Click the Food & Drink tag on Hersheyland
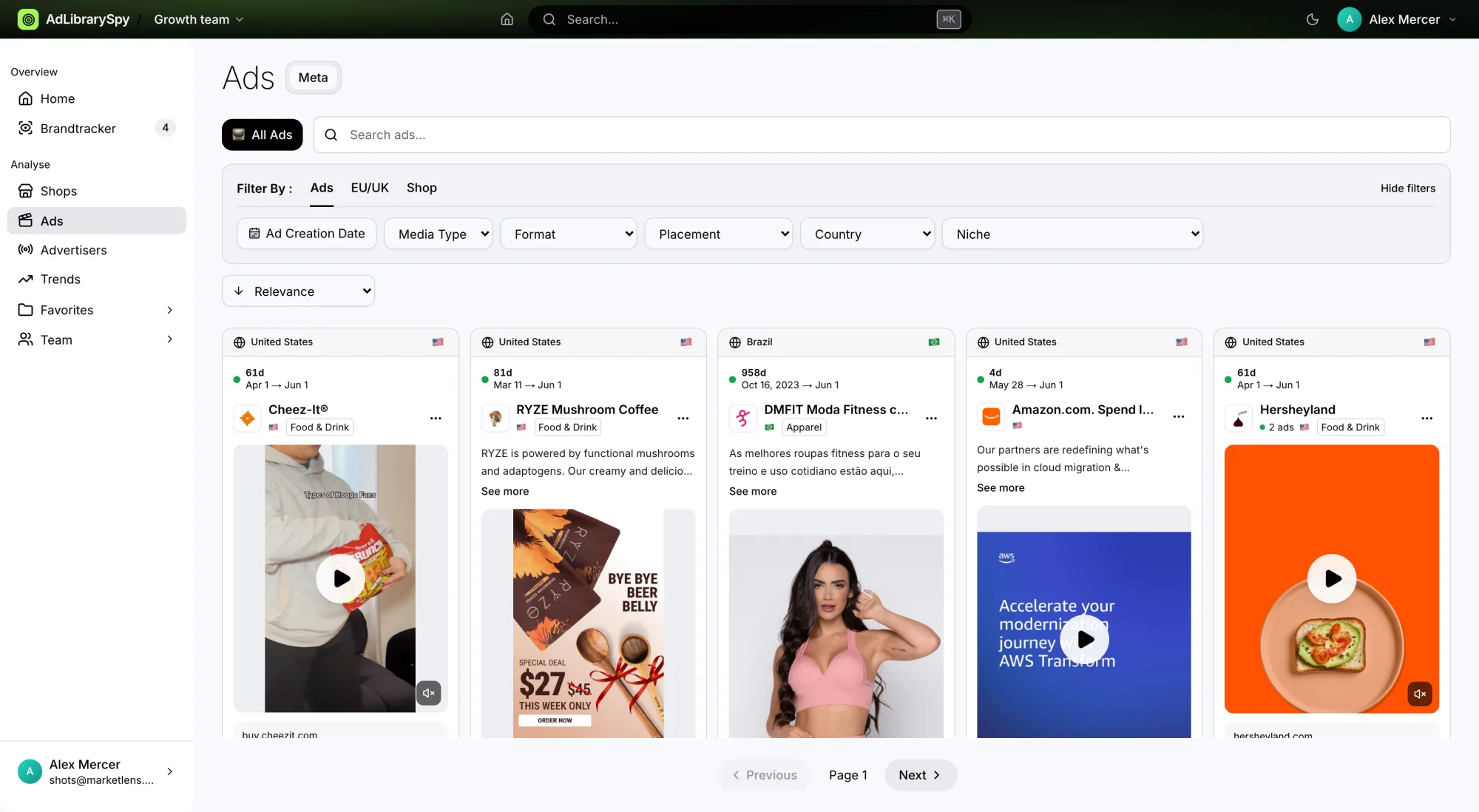This screenshot has width=1479, height=812. (1350, 427)
